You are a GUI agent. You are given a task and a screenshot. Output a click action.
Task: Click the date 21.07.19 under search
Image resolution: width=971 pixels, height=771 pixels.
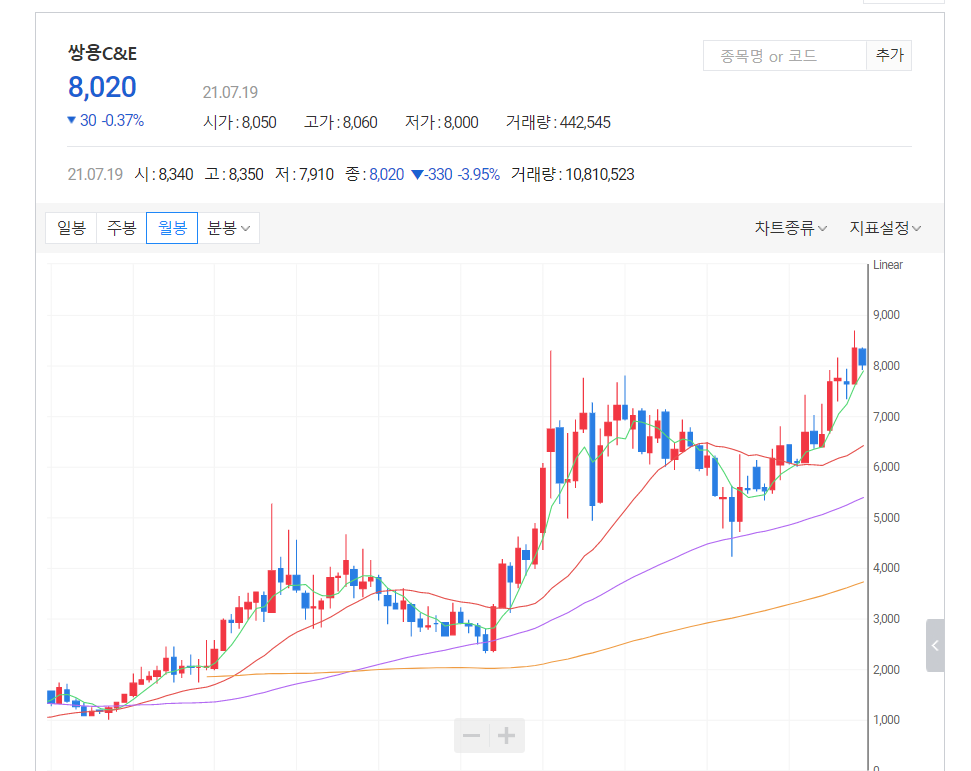coord(230,92)
